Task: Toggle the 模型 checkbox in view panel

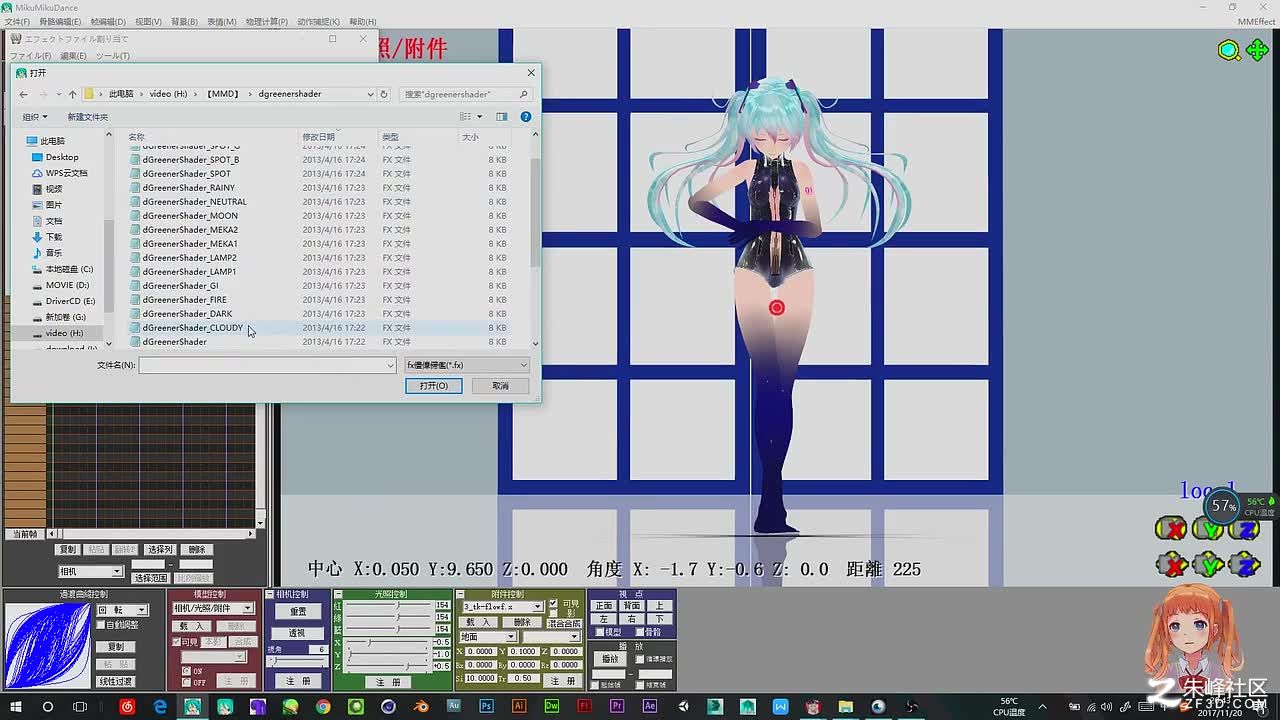Action: pyautogui.click(x=599, y=632)
